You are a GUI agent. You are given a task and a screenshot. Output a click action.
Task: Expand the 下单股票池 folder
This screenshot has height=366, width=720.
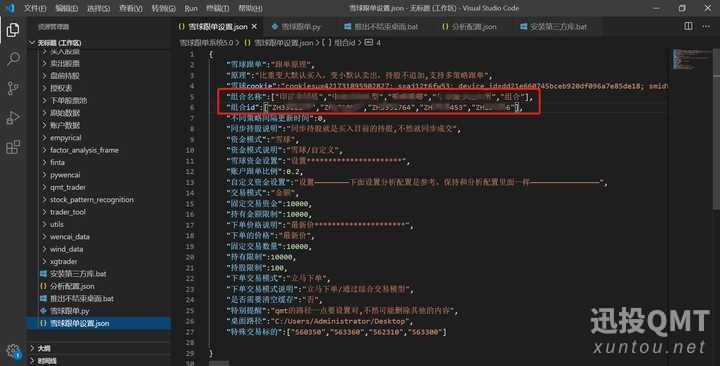(x=68, y=101)
